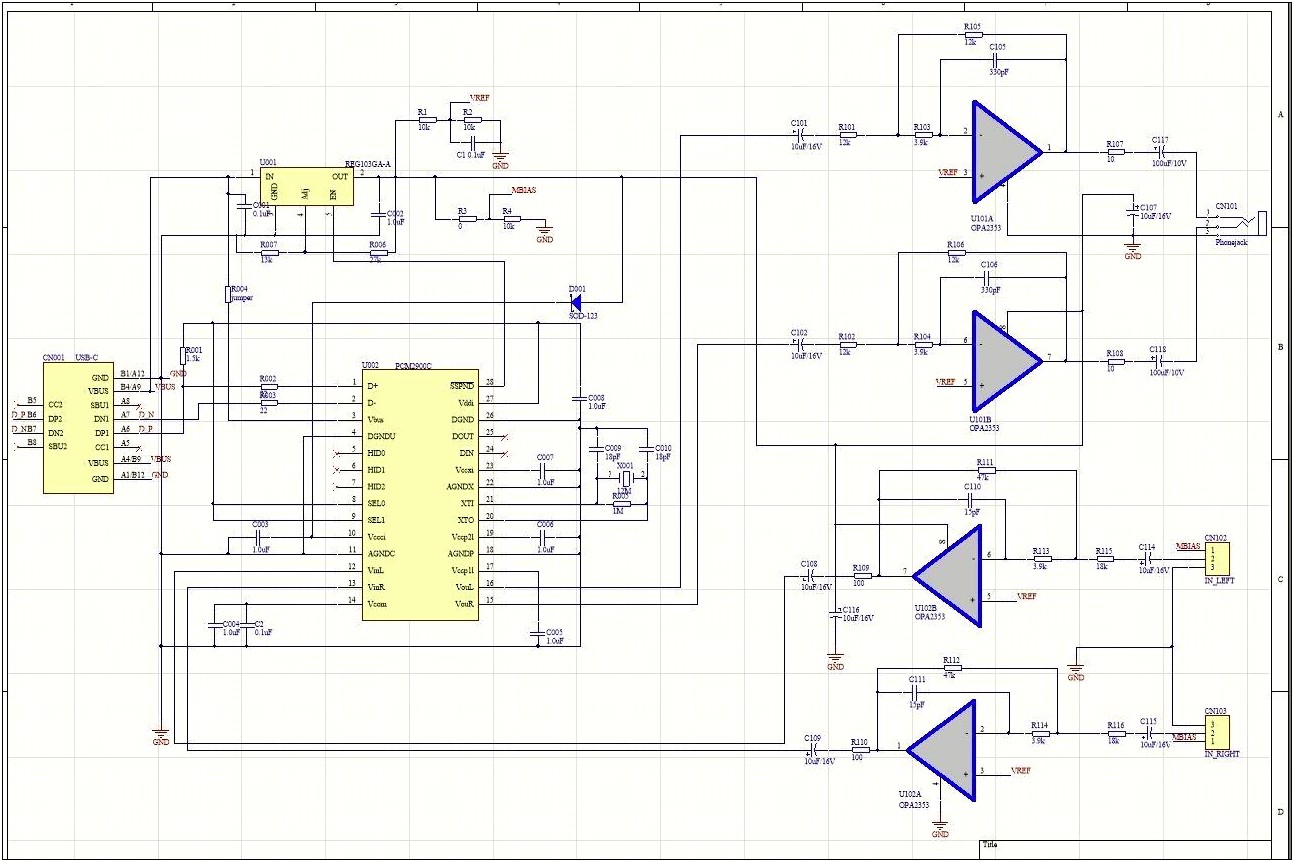Click the U101A OPA2353 op-amp triangle
1294x862 pixels.
coord(1005,151)
